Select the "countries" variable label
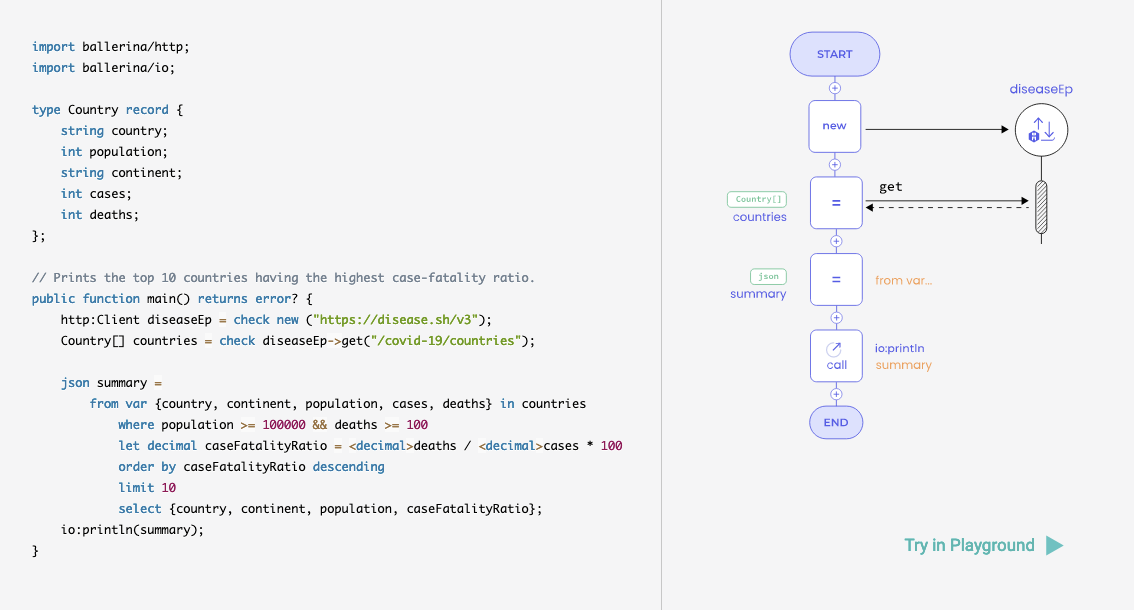Viewport: 1134px width, 610px height. click(758, 217)
